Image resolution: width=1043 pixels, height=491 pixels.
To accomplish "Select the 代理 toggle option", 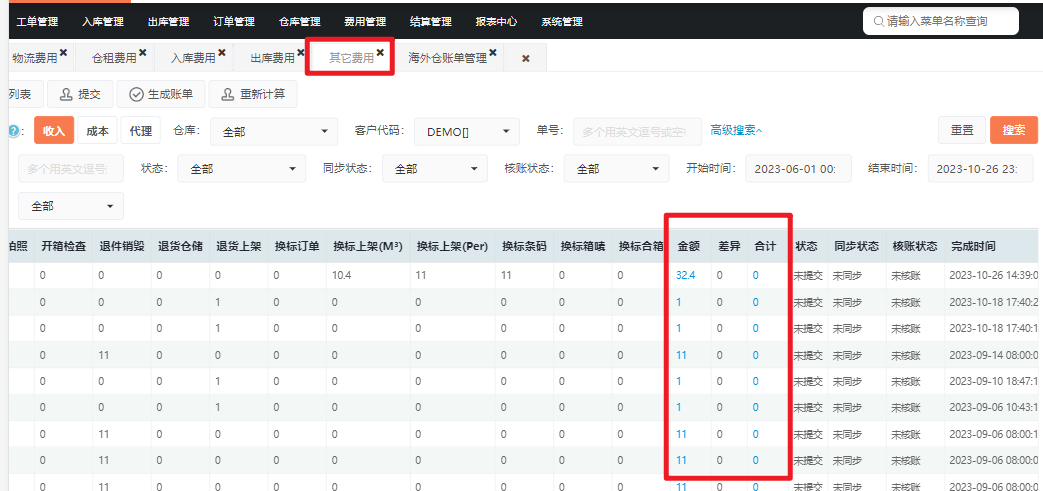I will click(140, 130).
